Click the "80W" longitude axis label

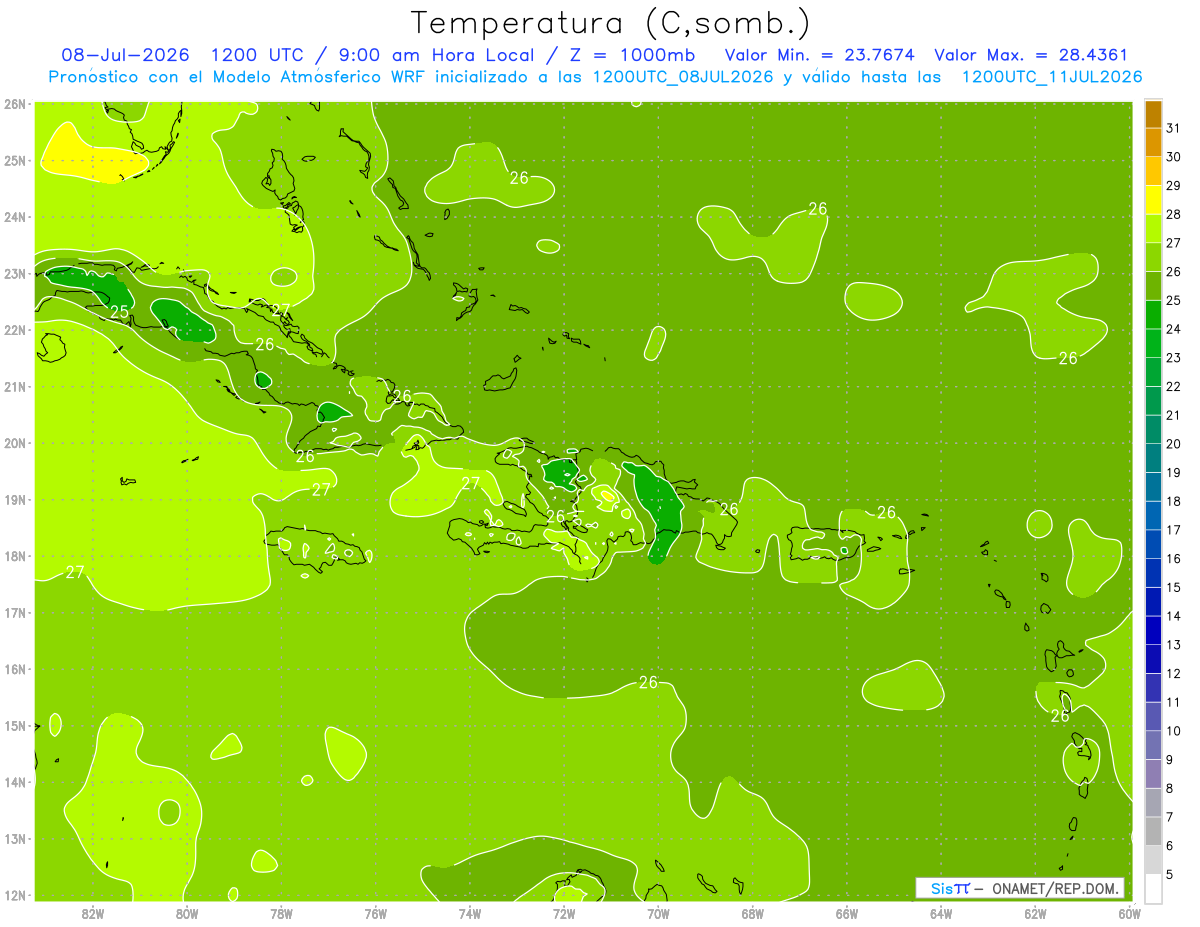pos(187,913)
